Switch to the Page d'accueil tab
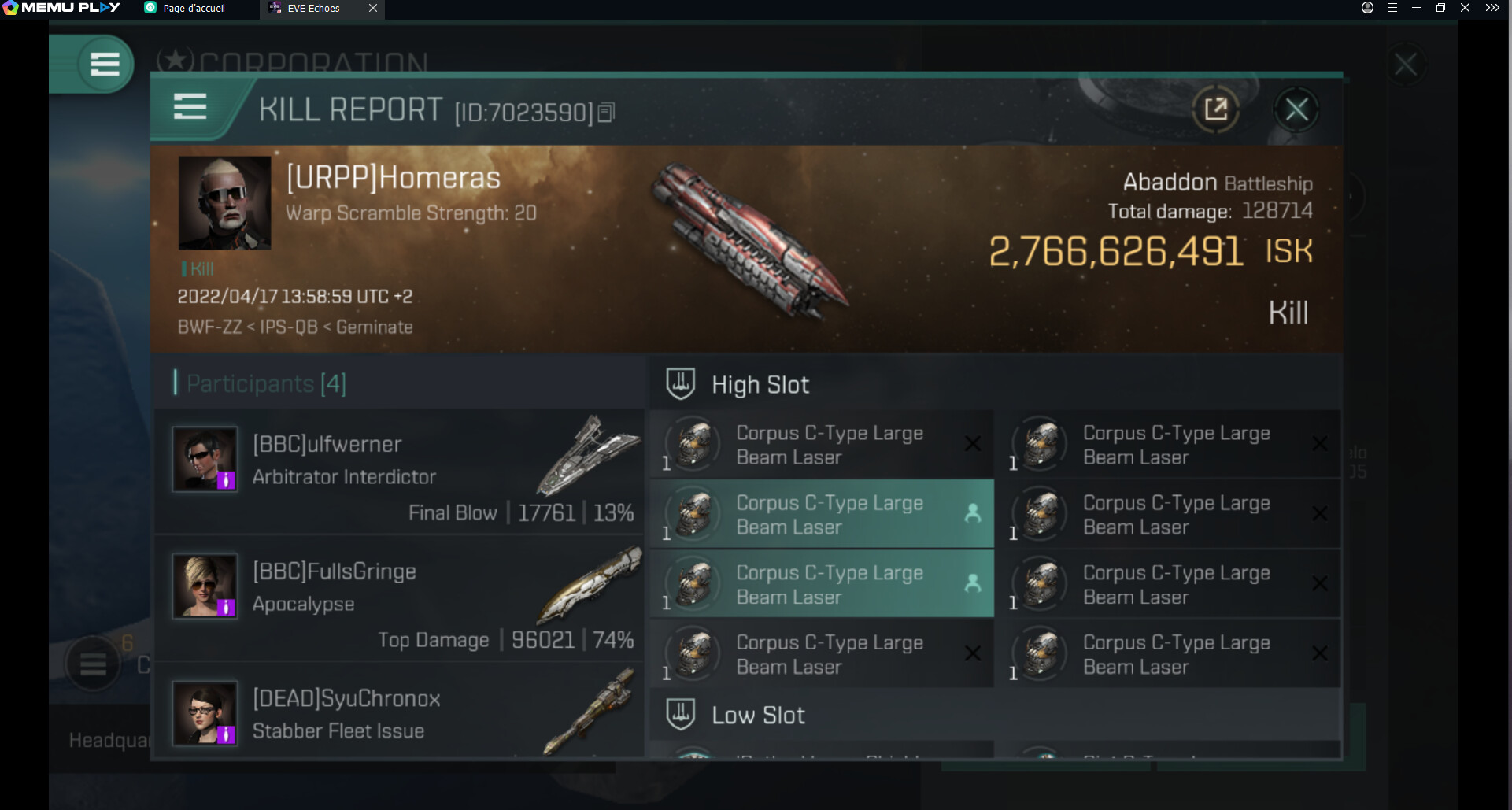 [x=194, y=9]
